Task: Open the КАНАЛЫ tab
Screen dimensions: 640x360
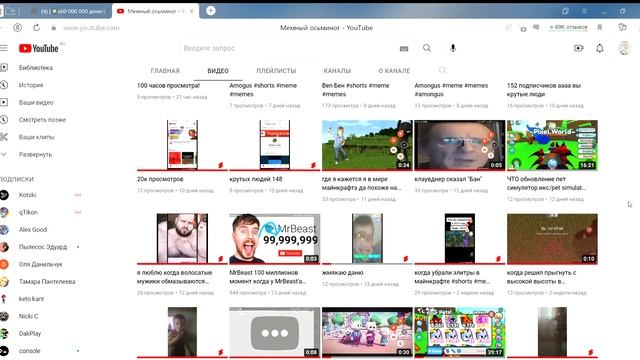Action: point(337,71)
